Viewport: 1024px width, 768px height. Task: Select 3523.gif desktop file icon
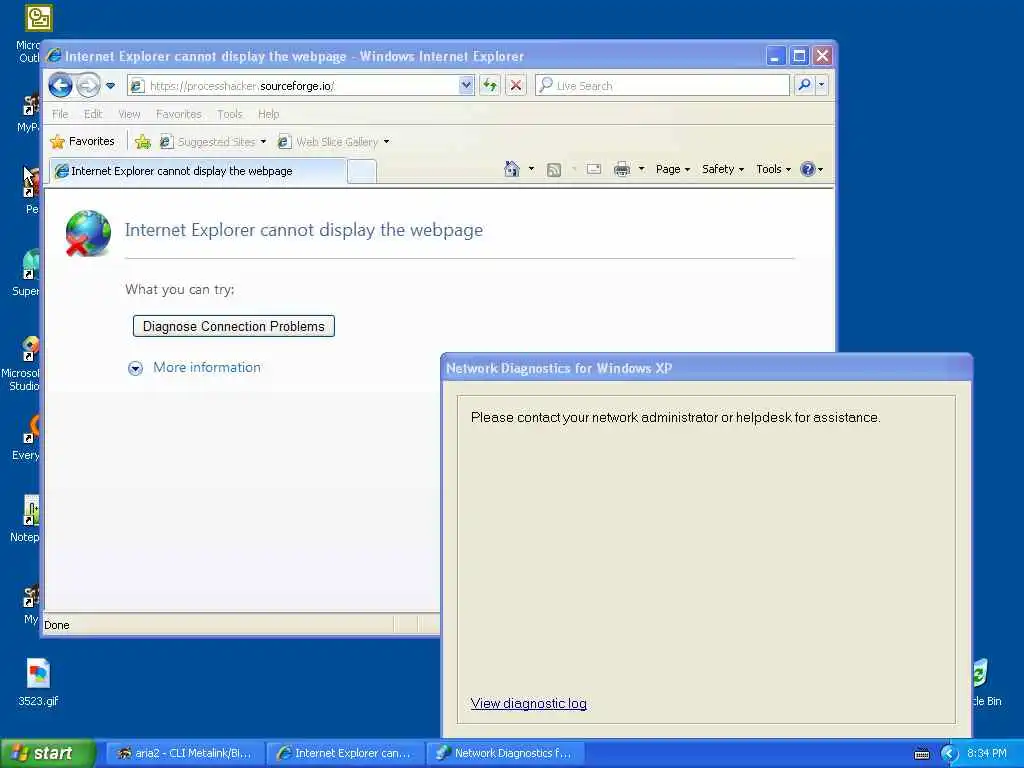[x=38, y=682]
